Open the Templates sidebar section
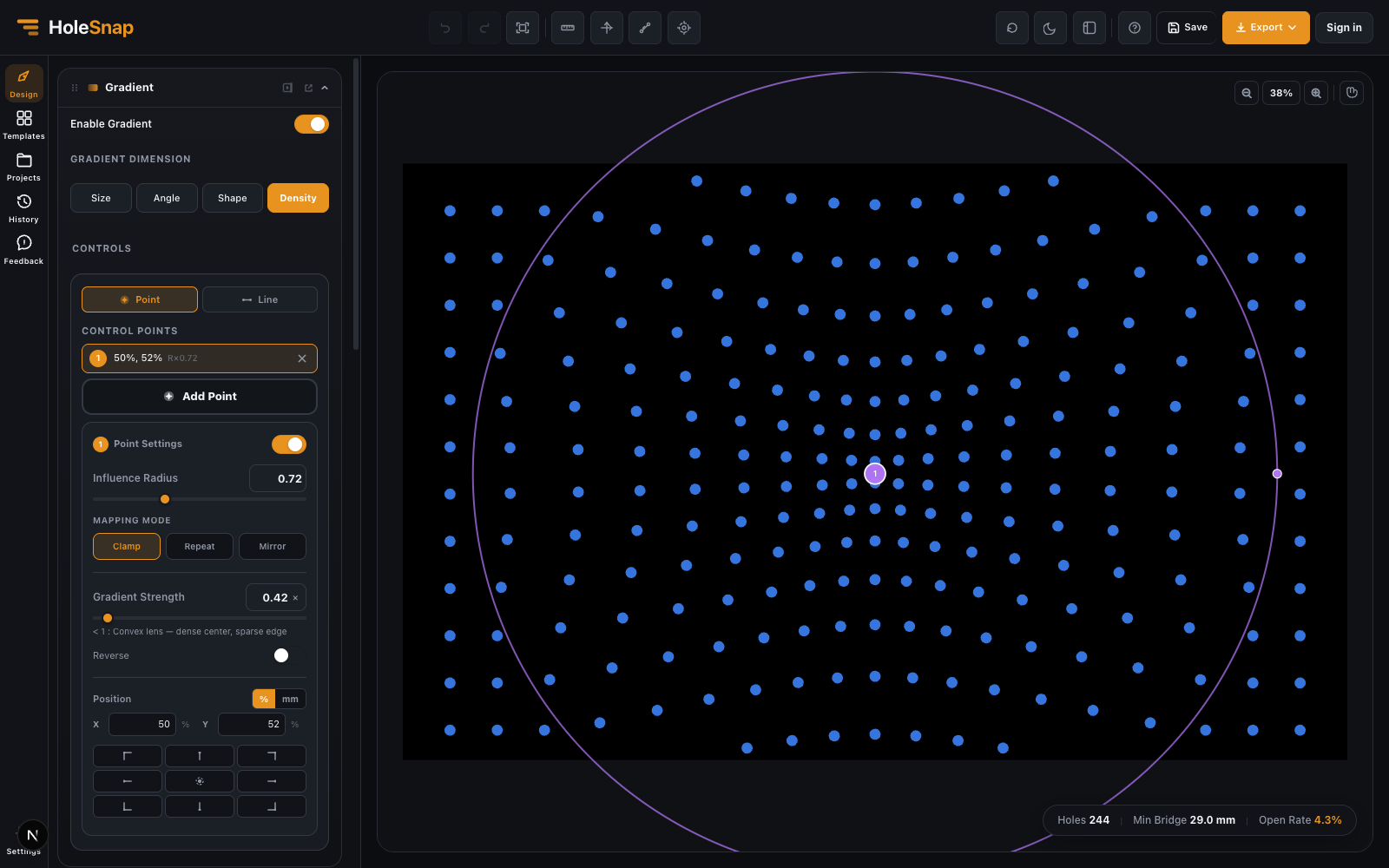The height and width of the screenshot is (868, 1389). point(23,124)
